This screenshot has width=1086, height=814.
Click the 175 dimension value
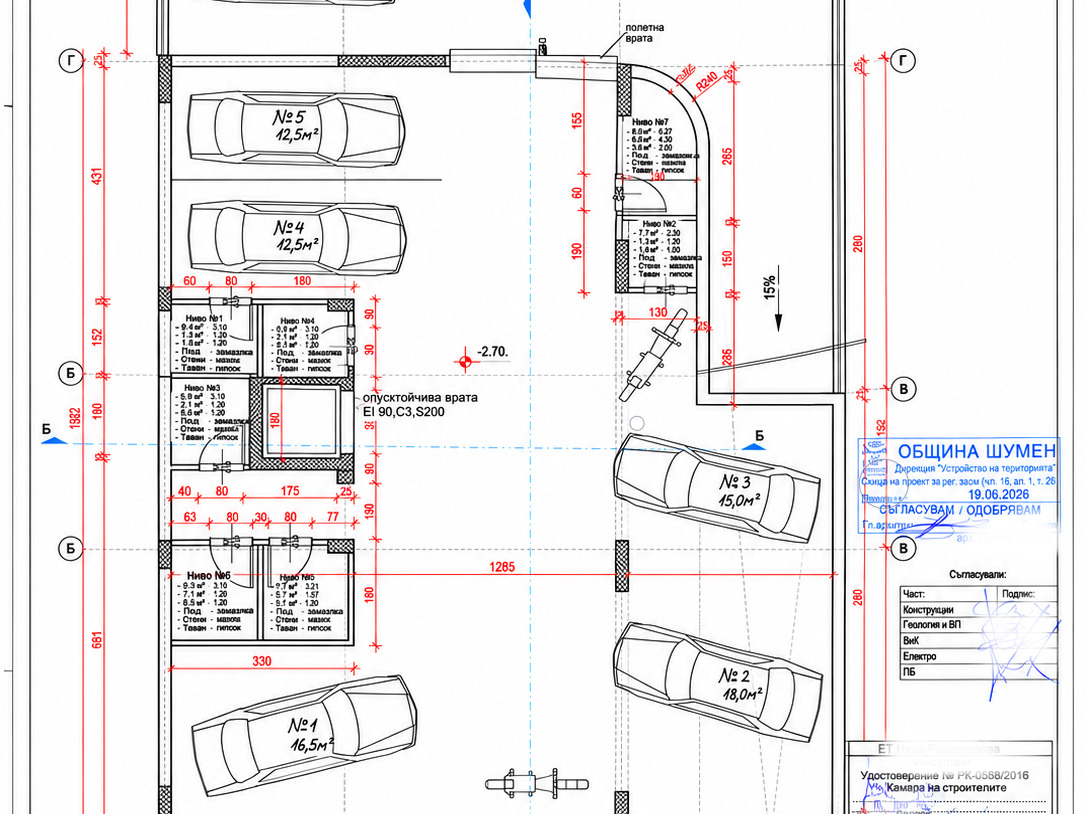tap(290, 491)
